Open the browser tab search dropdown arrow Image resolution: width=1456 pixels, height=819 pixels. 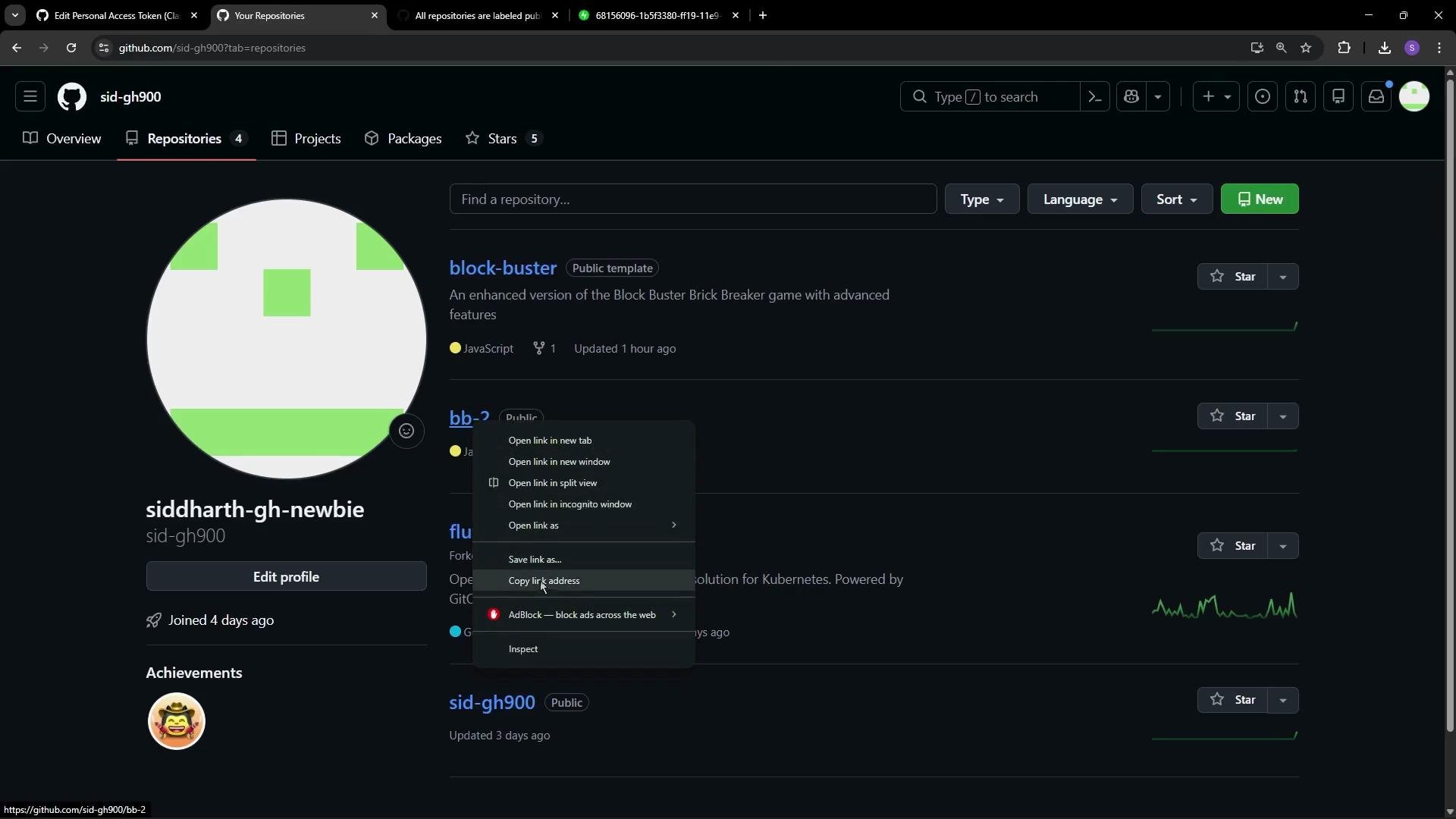[15, 15]
